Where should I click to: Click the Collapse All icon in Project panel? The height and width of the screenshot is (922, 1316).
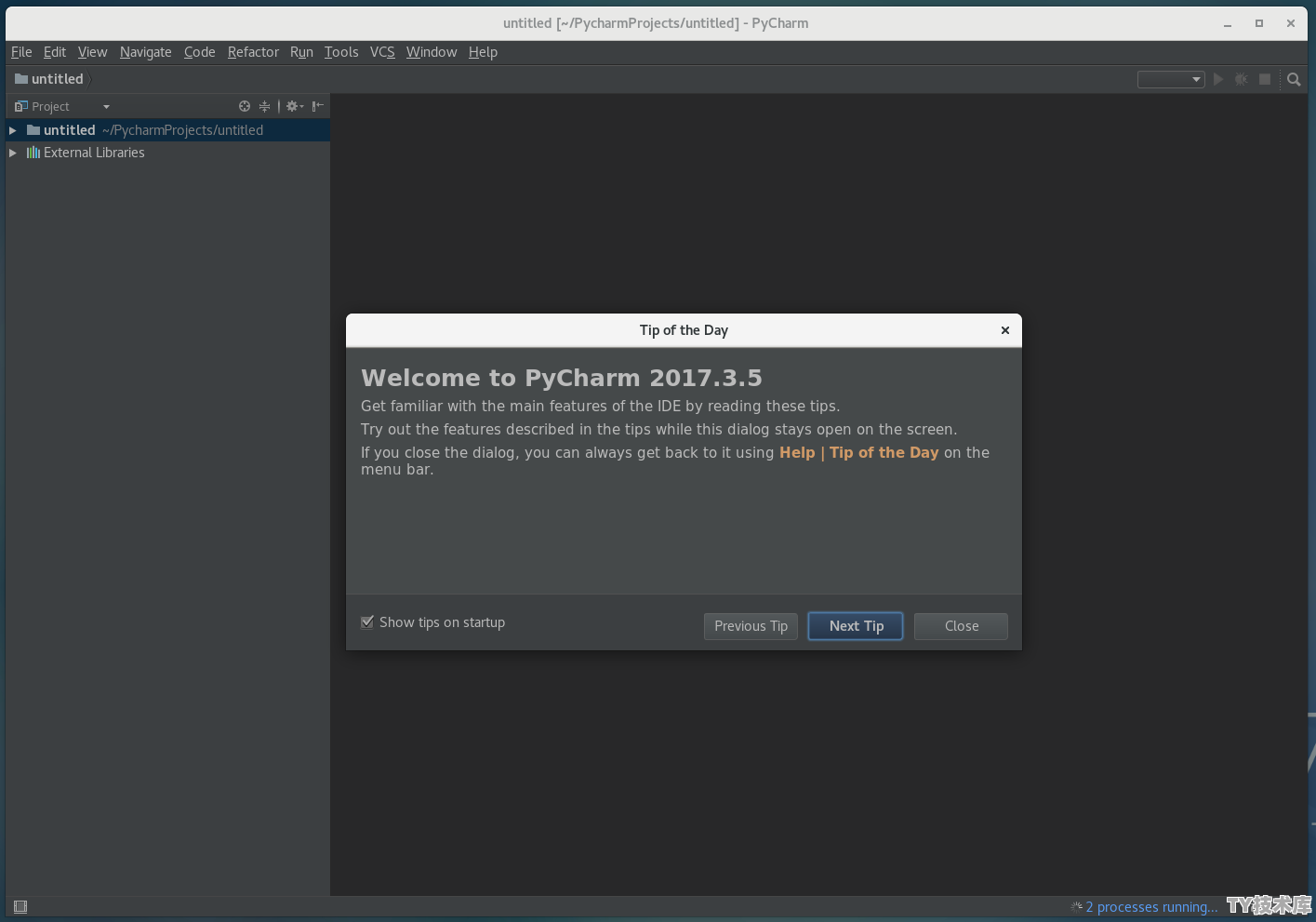[x=265, y=106]
